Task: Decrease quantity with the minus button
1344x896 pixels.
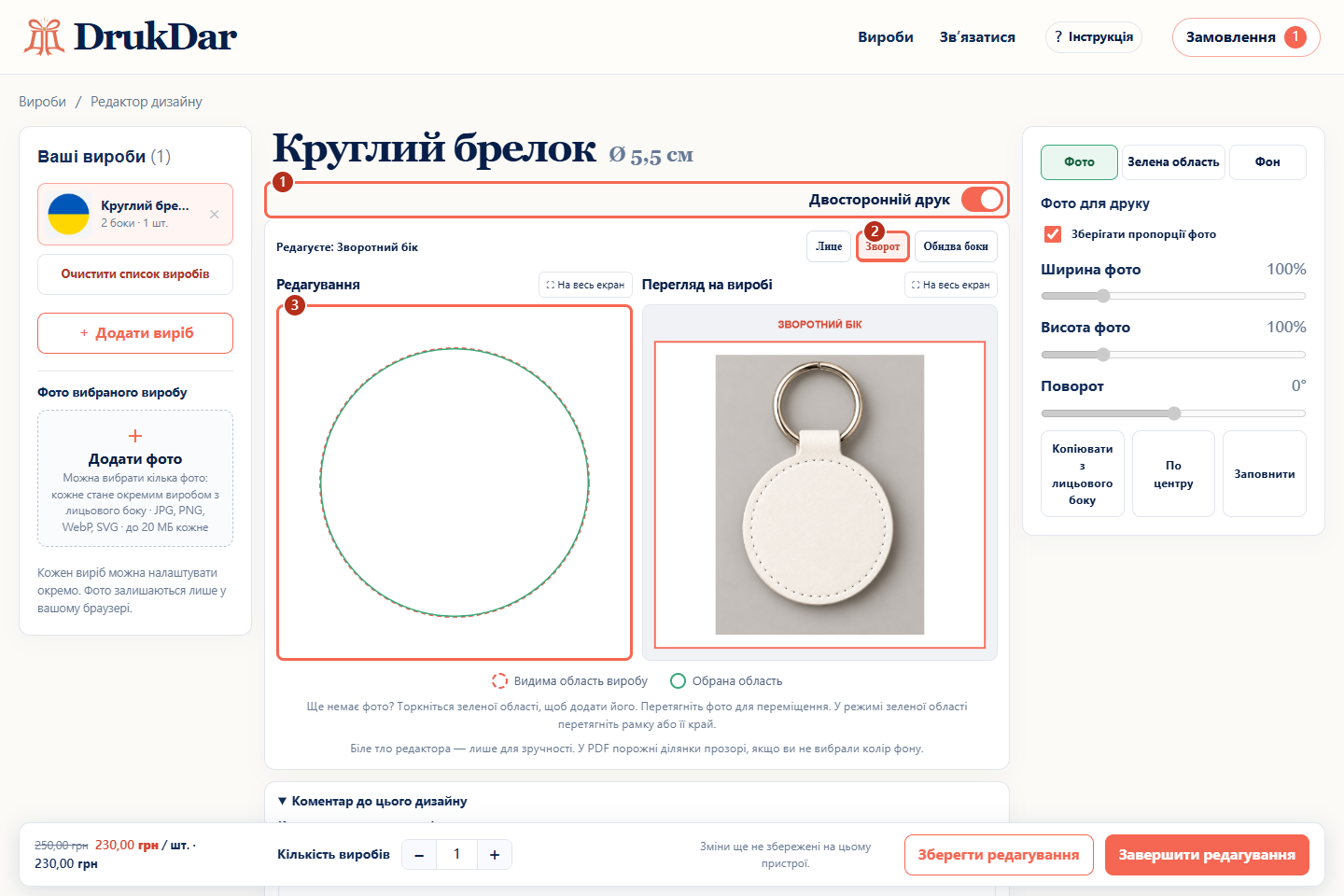Action: [420, 855]
